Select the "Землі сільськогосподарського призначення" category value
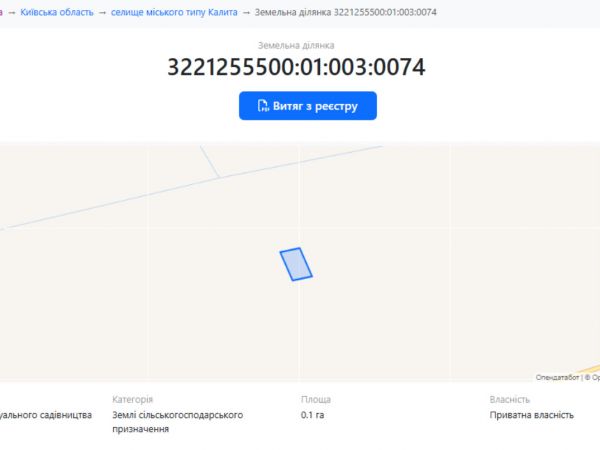The height and width of the screenshot is (450, 600). (x=177, y=422)
